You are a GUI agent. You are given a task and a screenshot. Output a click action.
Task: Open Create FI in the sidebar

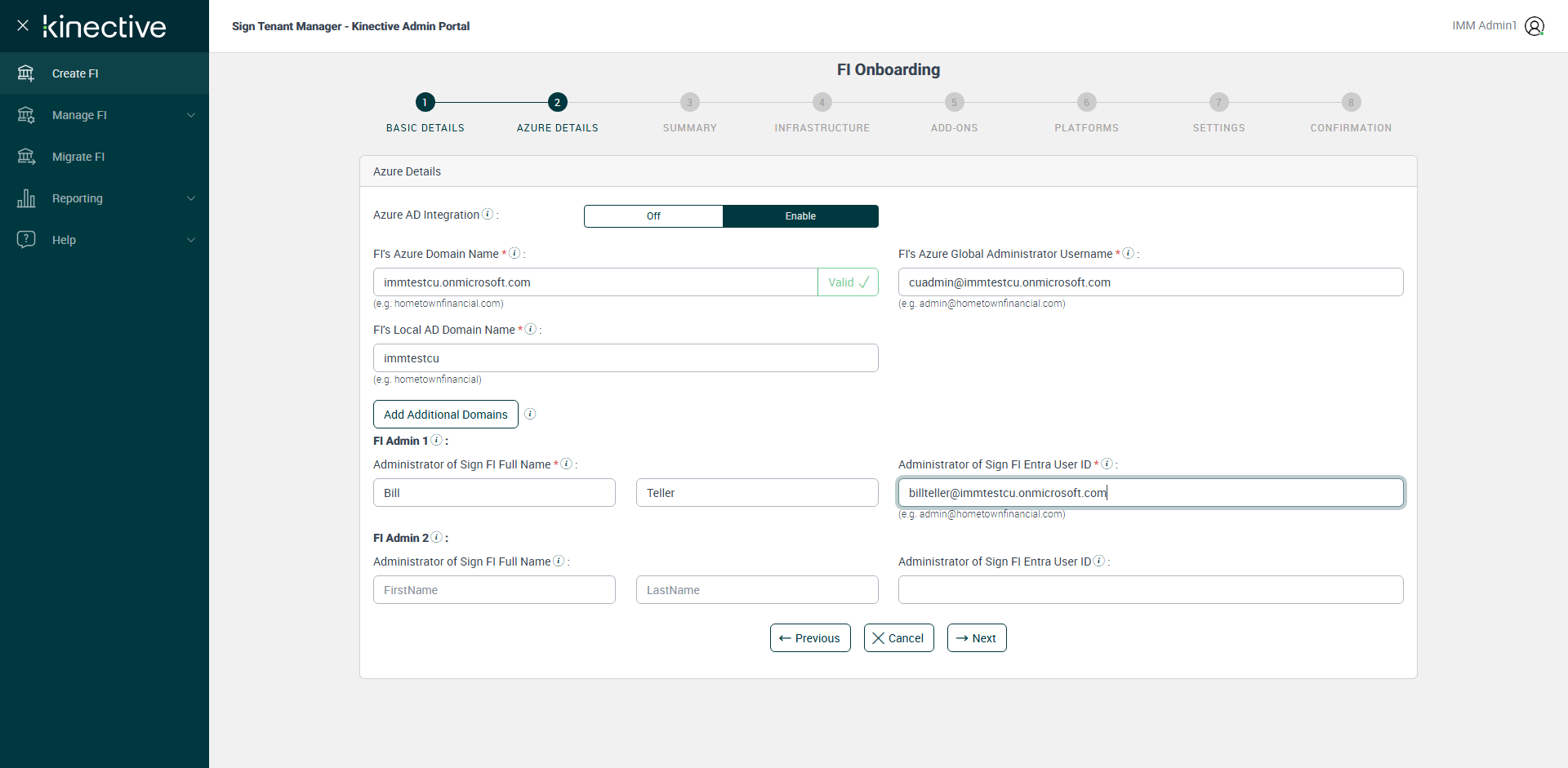[x=105, y=73]
